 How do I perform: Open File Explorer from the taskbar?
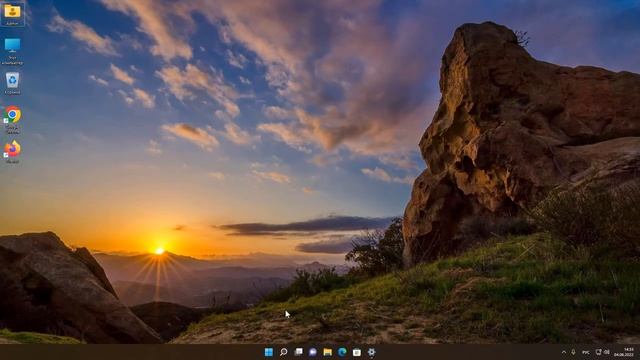pyautogui.click(x=327, y=352)
